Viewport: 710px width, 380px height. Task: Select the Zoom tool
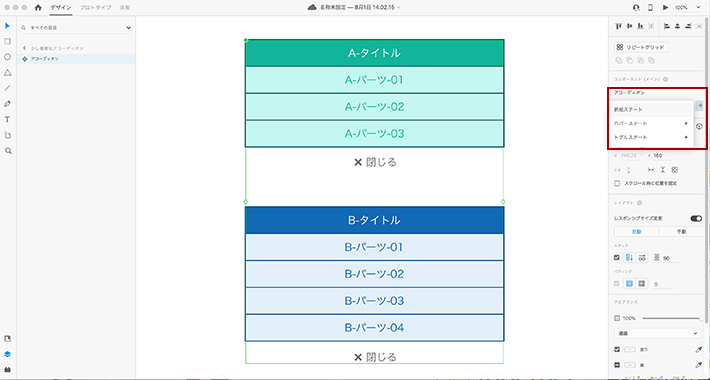point(7,151)
